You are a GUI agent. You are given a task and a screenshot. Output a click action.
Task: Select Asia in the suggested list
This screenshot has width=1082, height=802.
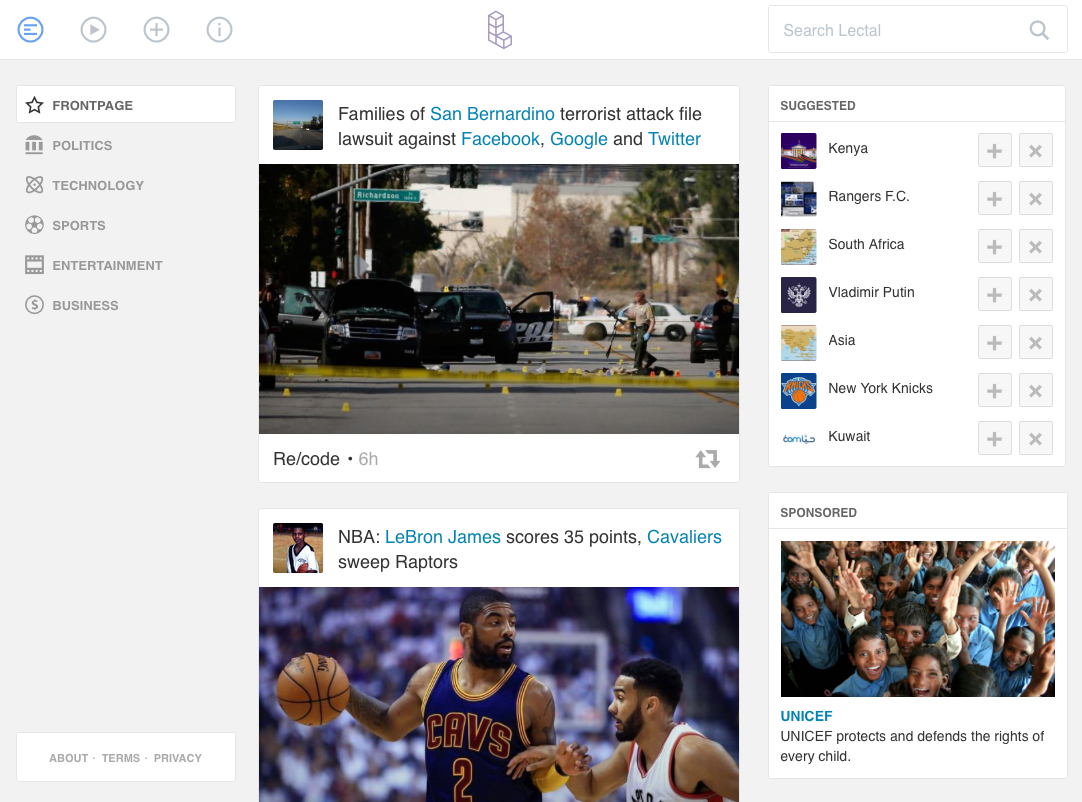pos(841,340)
